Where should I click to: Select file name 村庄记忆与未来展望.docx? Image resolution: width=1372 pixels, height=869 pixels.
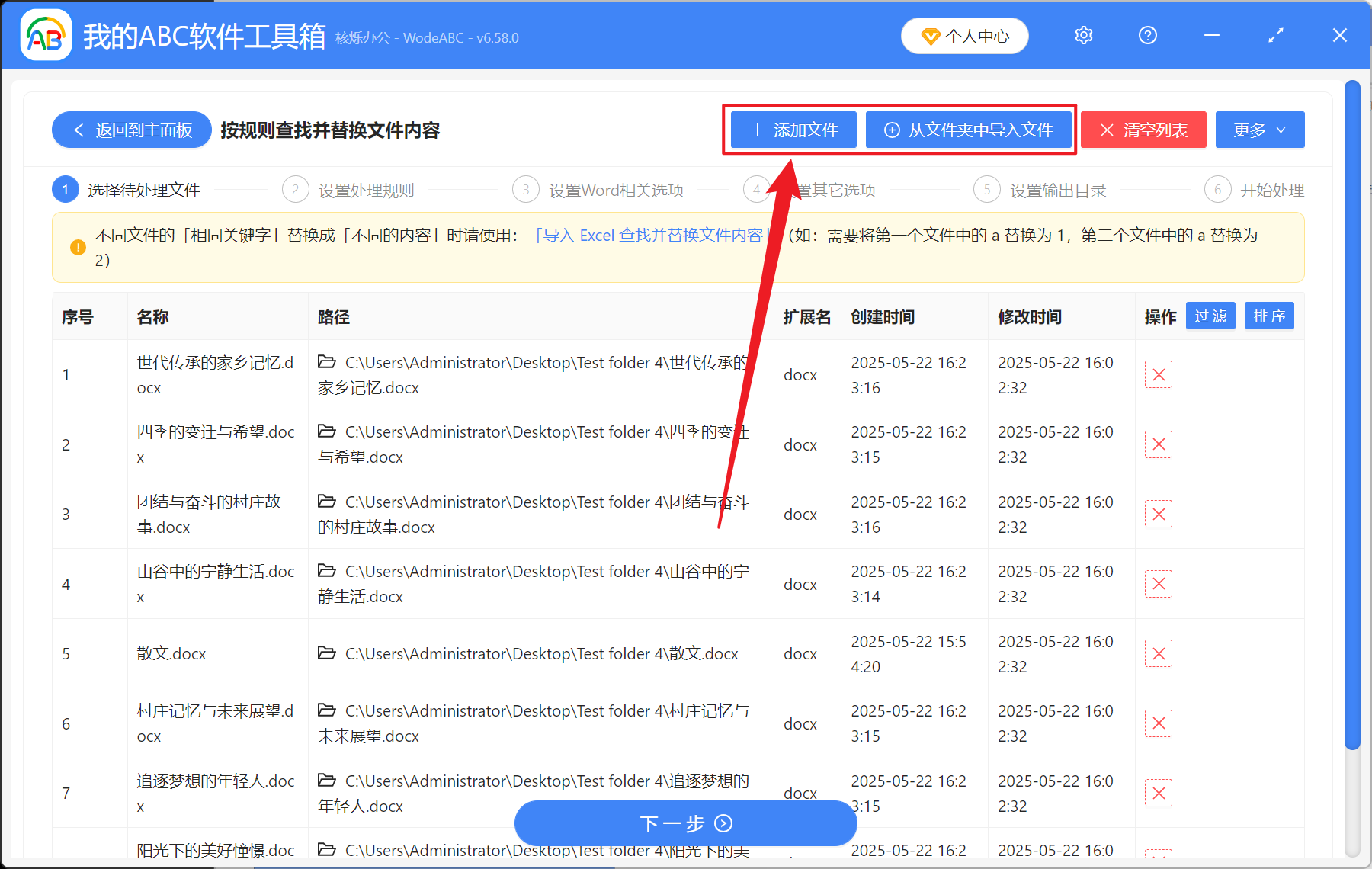pyautogui.click(x=215, y=723)
